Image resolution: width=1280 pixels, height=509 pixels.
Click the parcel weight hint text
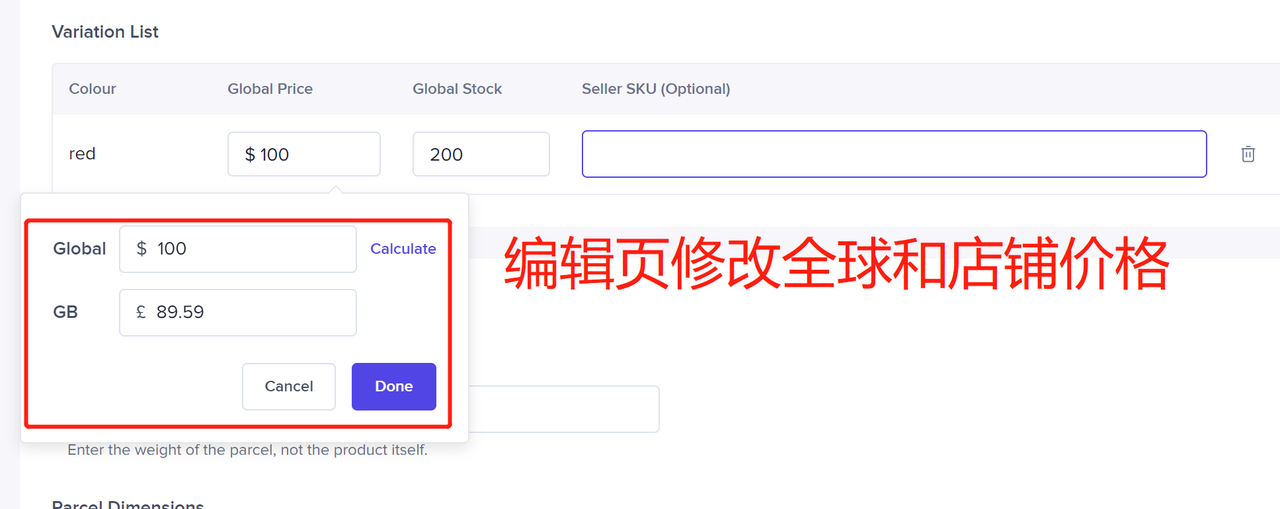pos(247,450)
